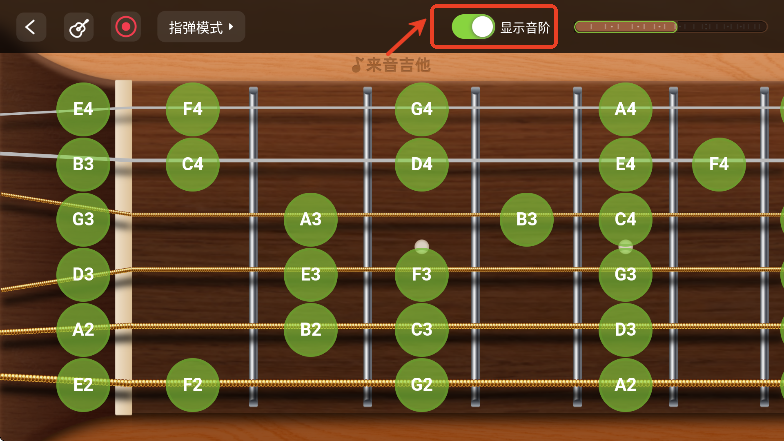
Task: Play the F3 note circle
Action: (422, 274)
